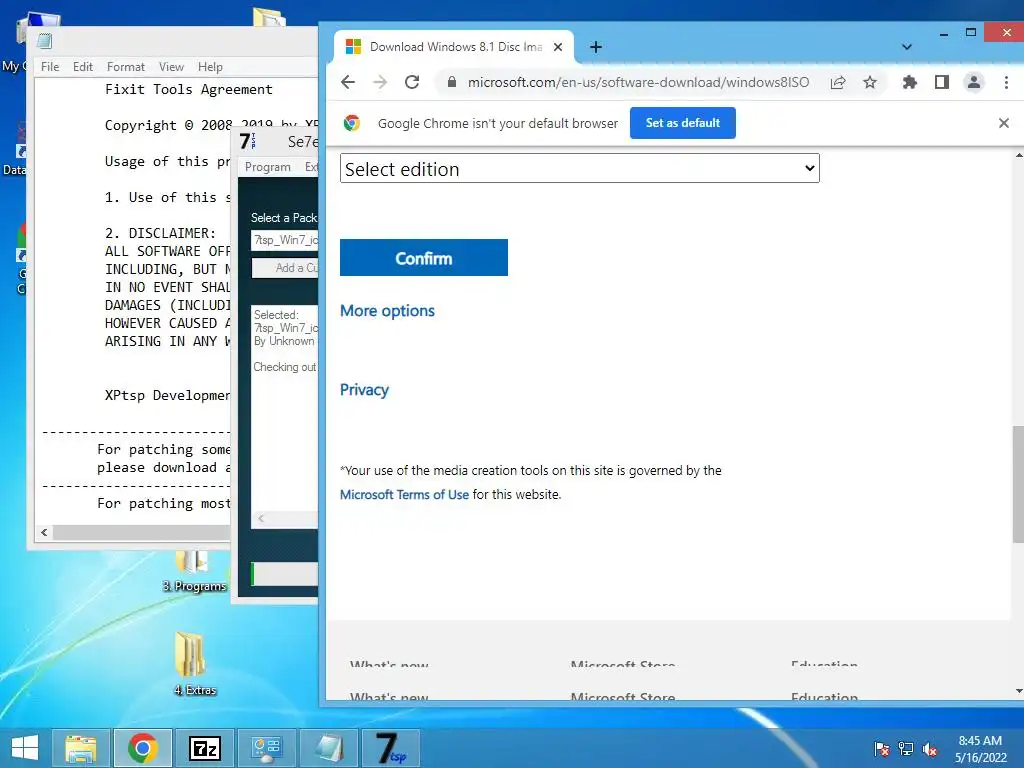Click pack path field in 7tsp

coord(285,240)
